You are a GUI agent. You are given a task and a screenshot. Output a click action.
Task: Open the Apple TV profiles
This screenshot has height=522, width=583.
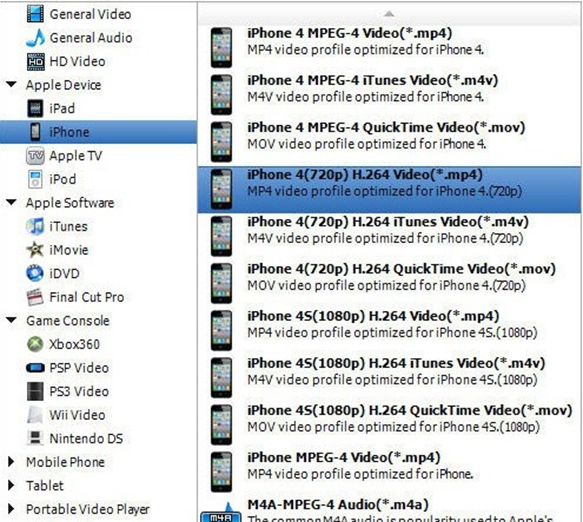pos(75,156)
